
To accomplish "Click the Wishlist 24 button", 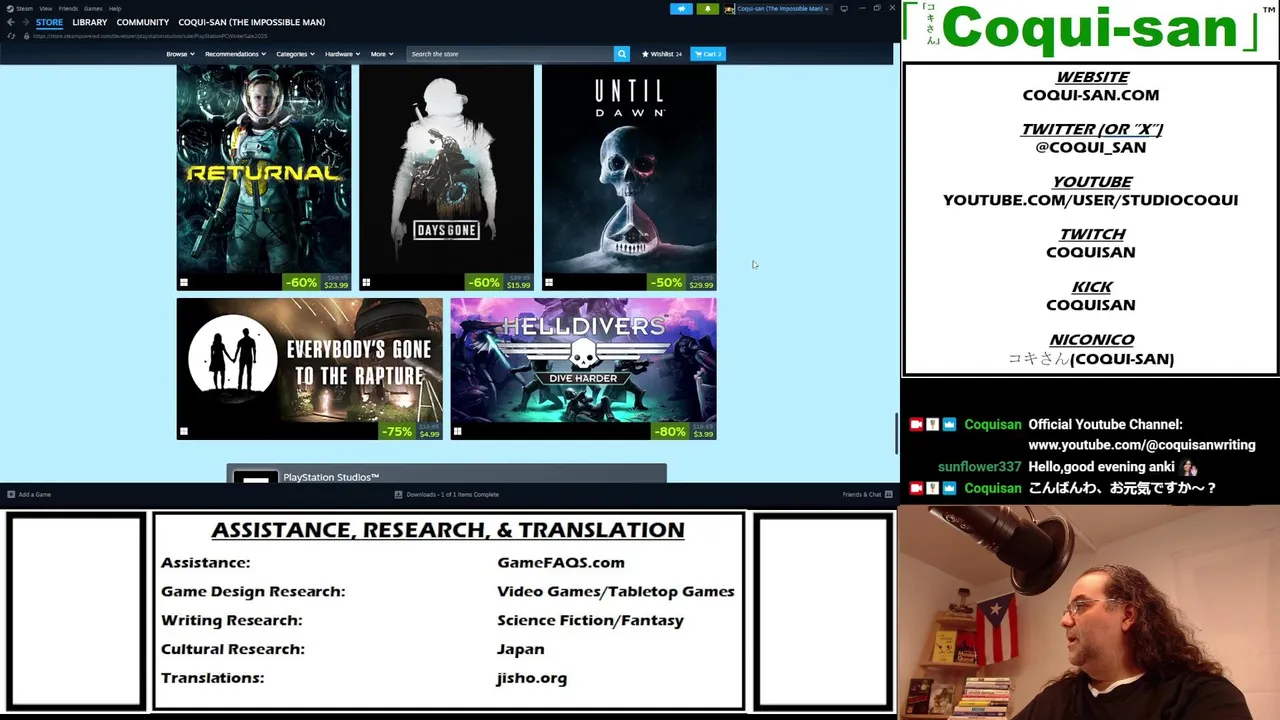I will 661,54.
